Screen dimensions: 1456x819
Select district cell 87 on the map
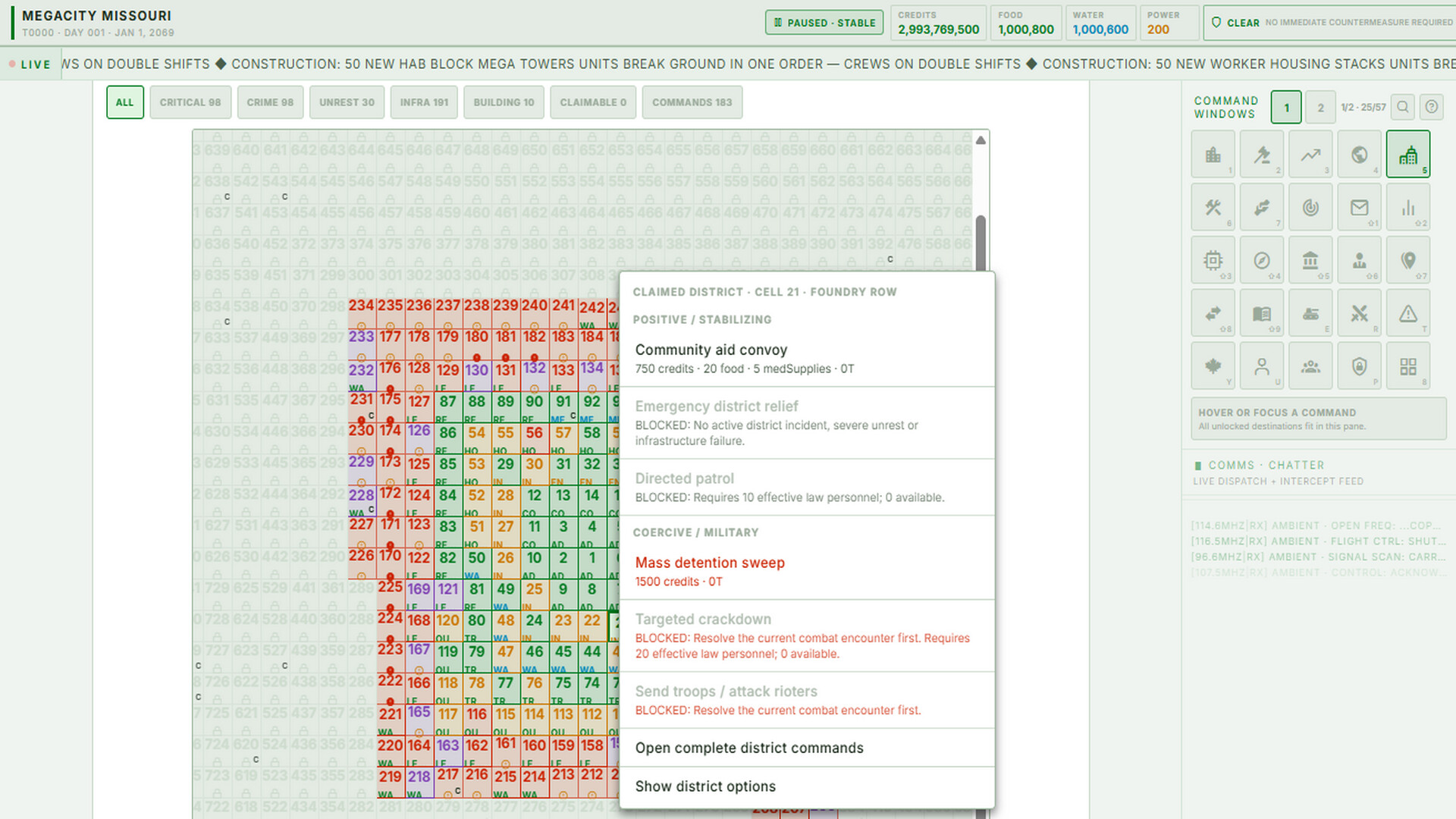click(448, 407)
